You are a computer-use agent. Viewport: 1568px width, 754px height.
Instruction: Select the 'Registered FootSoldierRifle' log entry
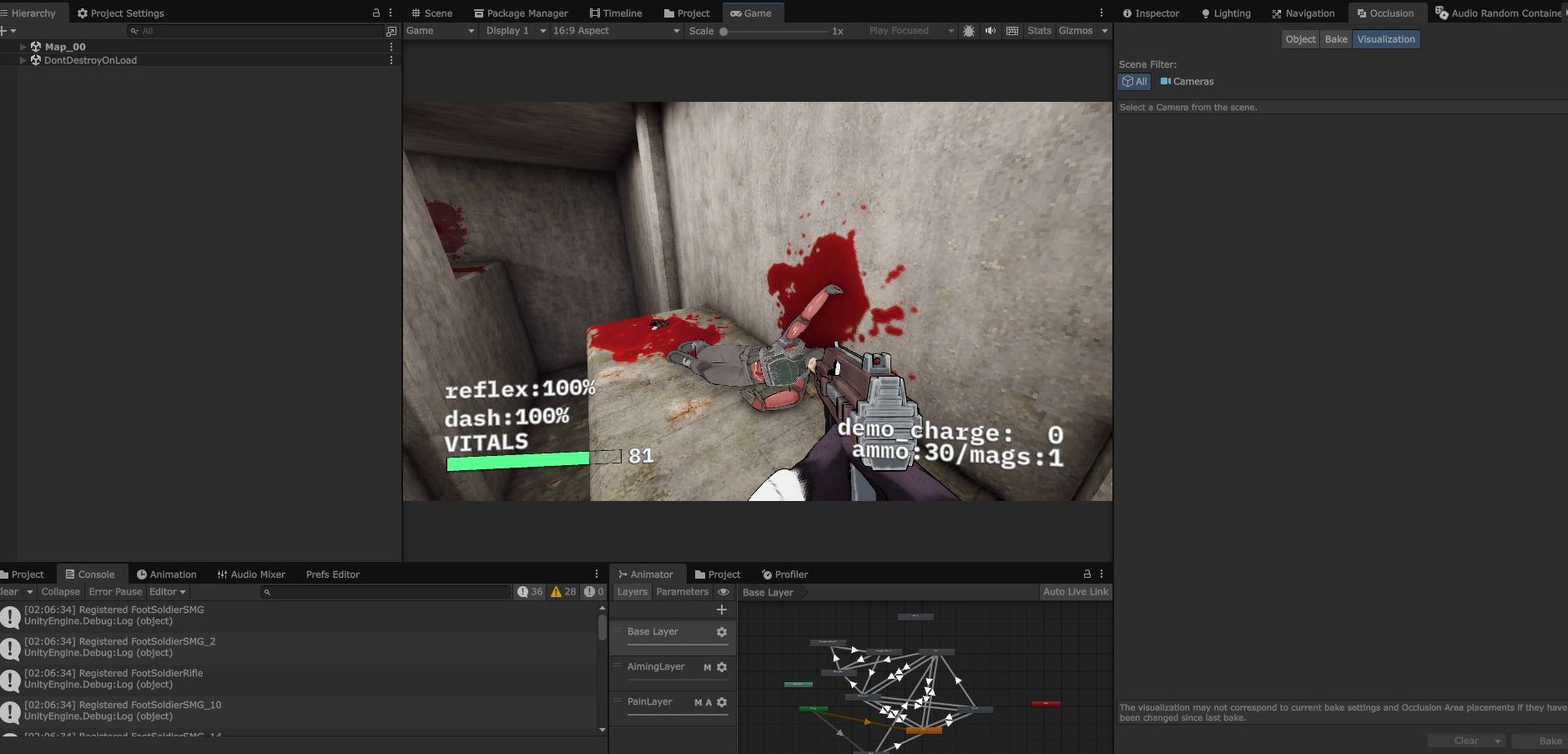pos(298,679)
